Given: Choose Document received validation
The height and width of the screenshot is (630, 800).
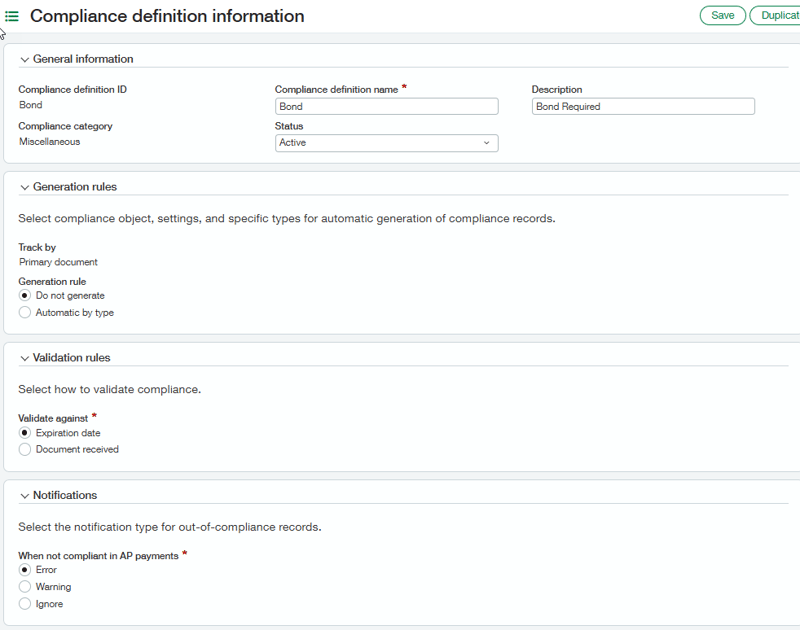Looking at the screenshot, I should pos(25,450).
